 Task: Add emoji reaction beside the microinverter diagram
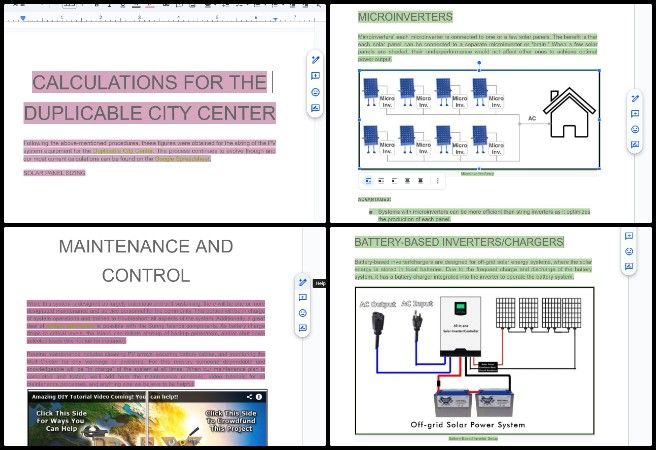pyautogui.click(x=635, y=129)
